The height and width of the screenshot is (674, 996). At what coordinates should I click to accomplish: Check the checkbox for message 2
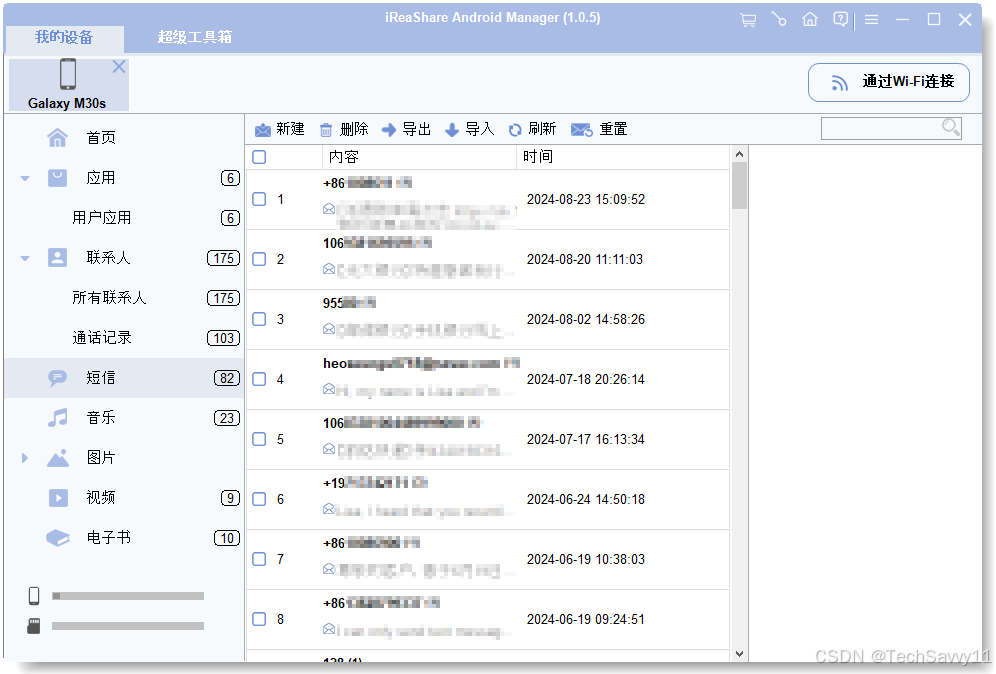click(x=259, y=259)
